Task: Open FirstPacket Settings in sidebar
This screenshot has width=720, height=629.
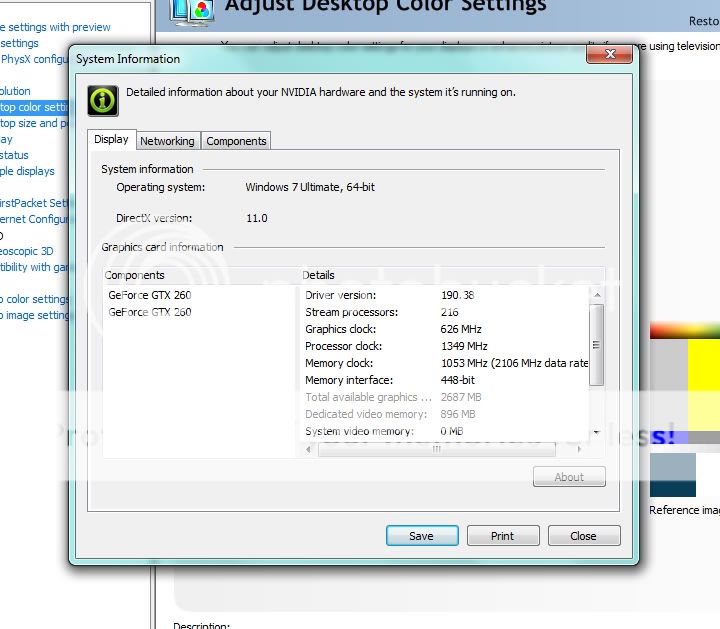Action: 34,203
